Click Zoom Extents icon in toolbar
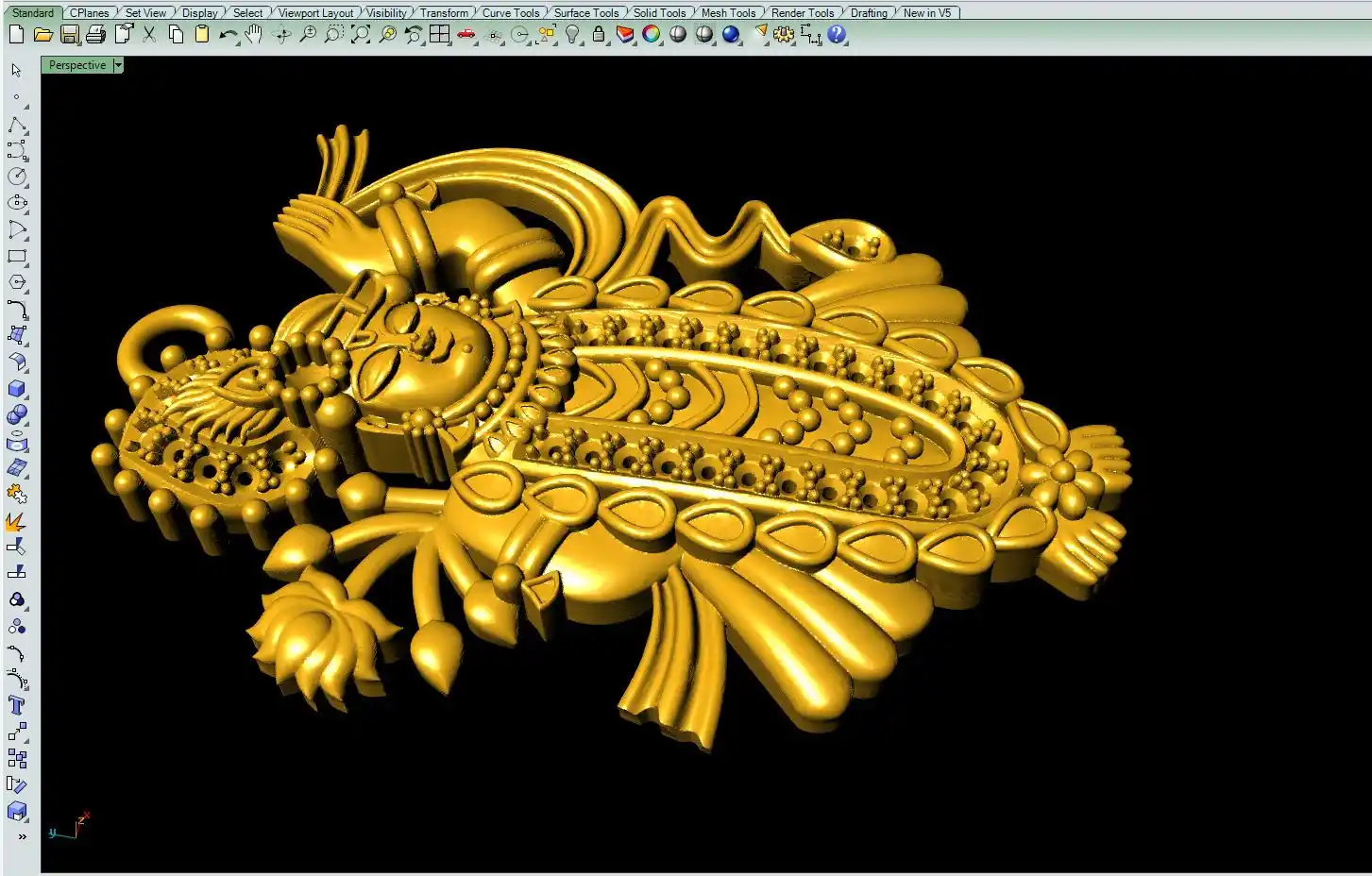The height and width of the screenshot is (876, 1372). pyautogui.click(x=361, y=35)
